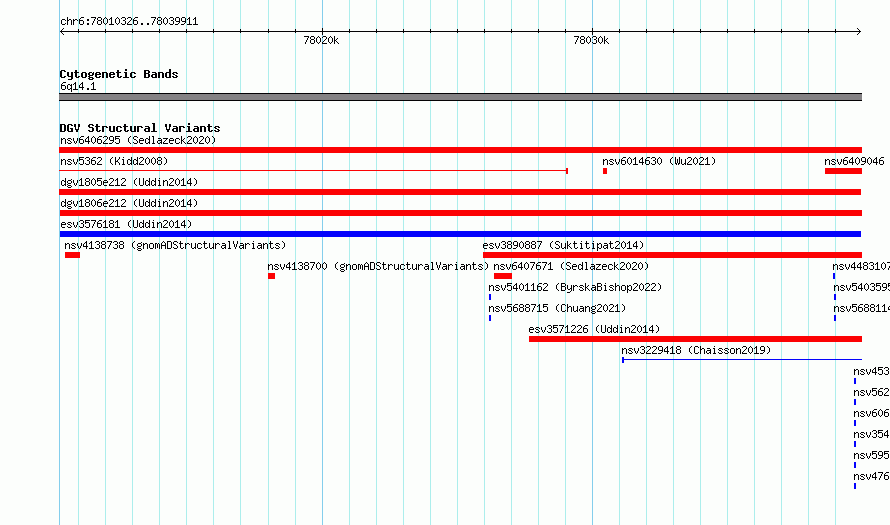Select the 6q14.1 band label
Image resolution: width=890 pixels, height=525 pixels.
78,86
